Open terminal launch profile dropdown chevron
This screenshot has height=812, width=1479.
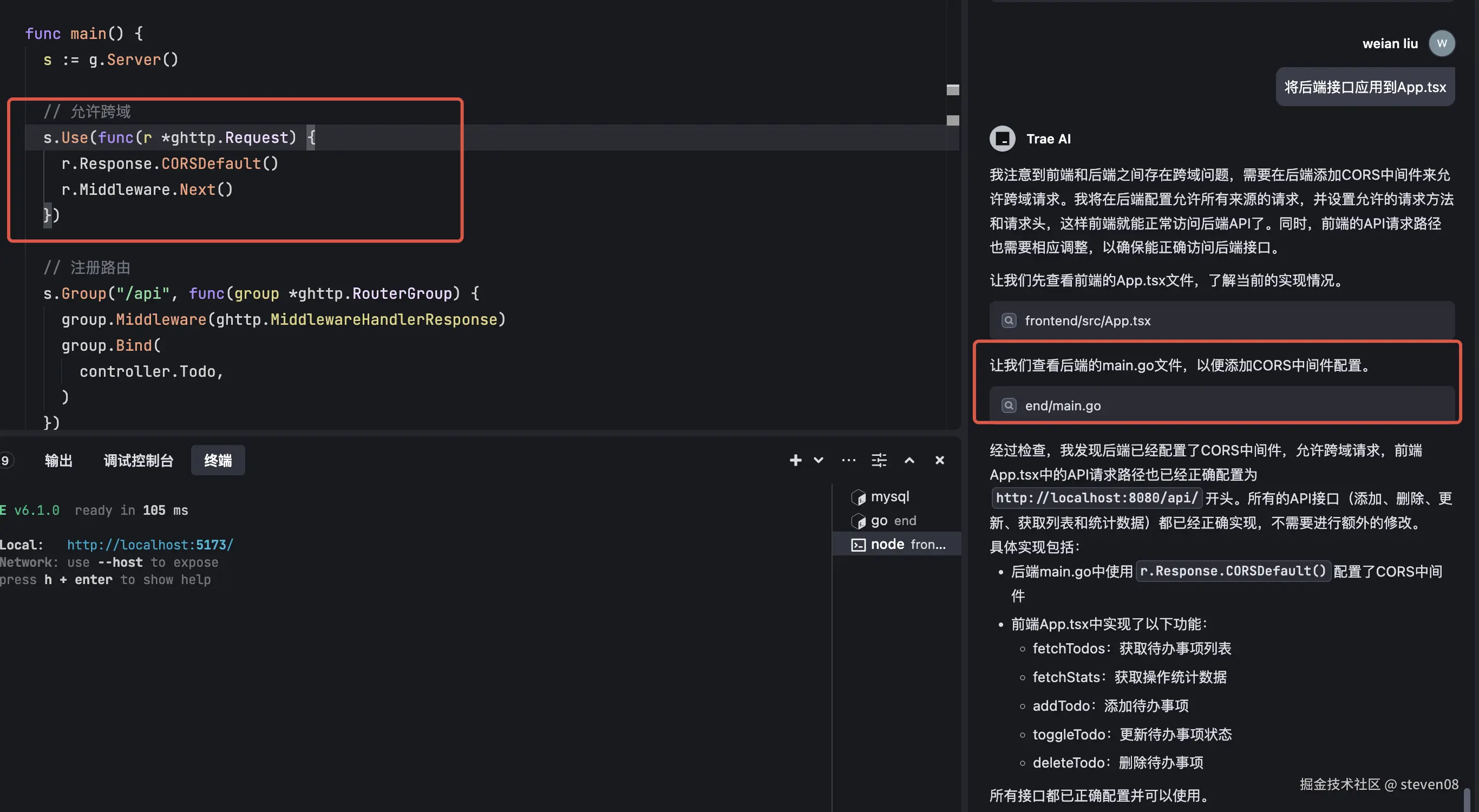pos(819,460)
